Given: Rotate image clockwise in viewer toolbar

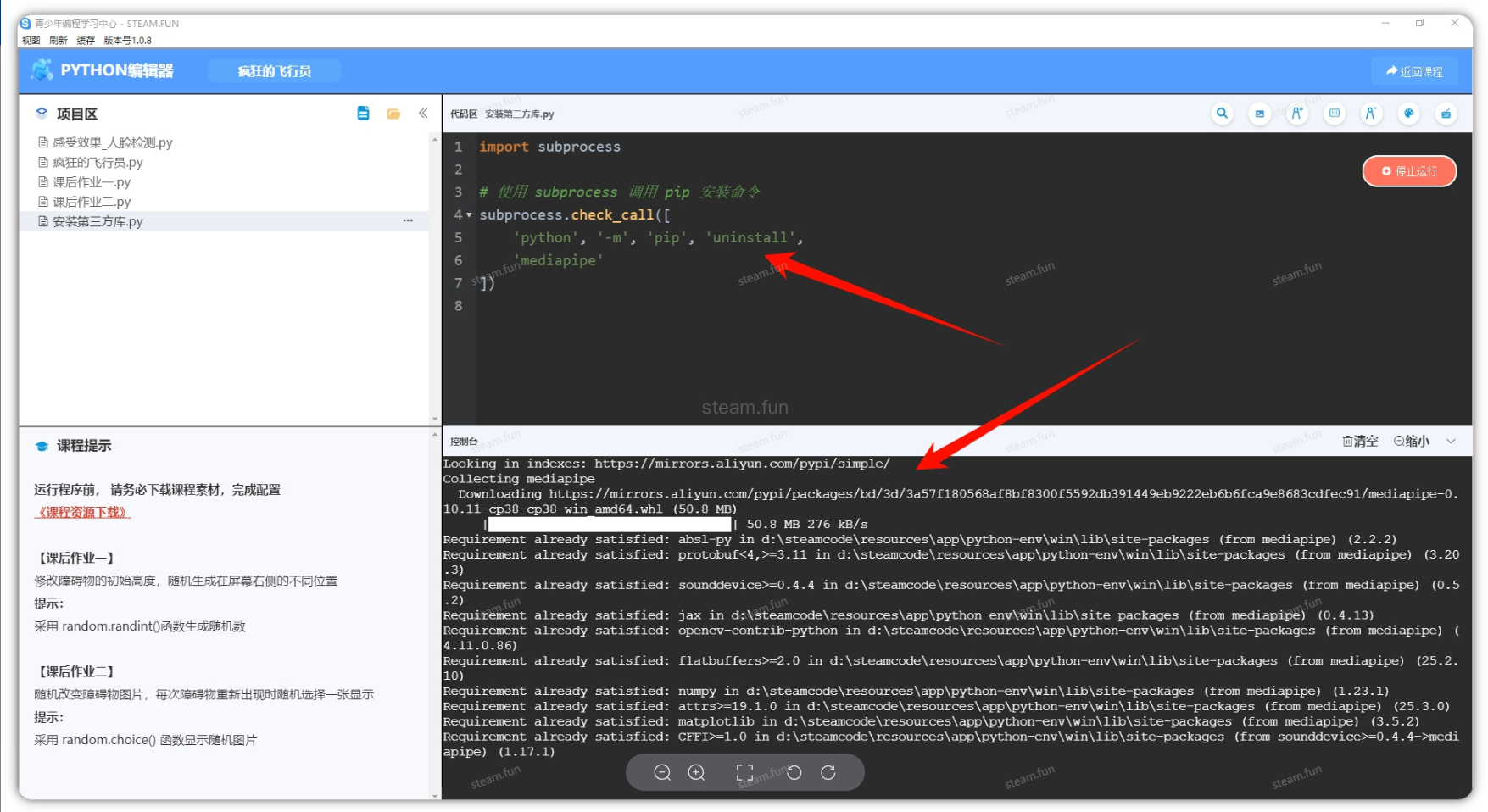Looking at the screenshot, I should (828, 772).
